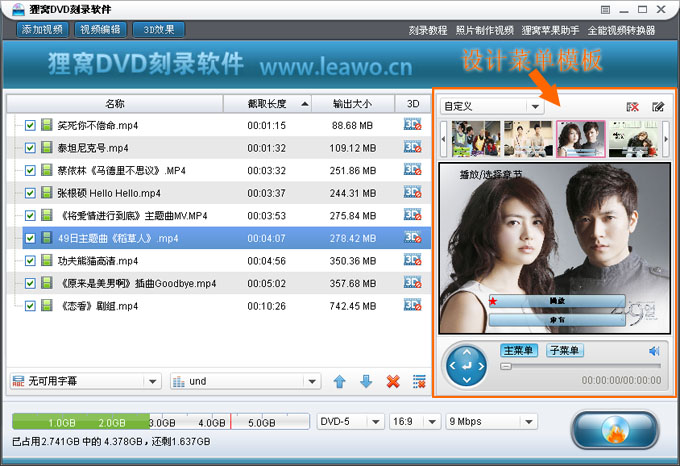
Task: Uncheck the 泰坦尼克号.mp4 checkbox
Action: click(x=30, y=148)
